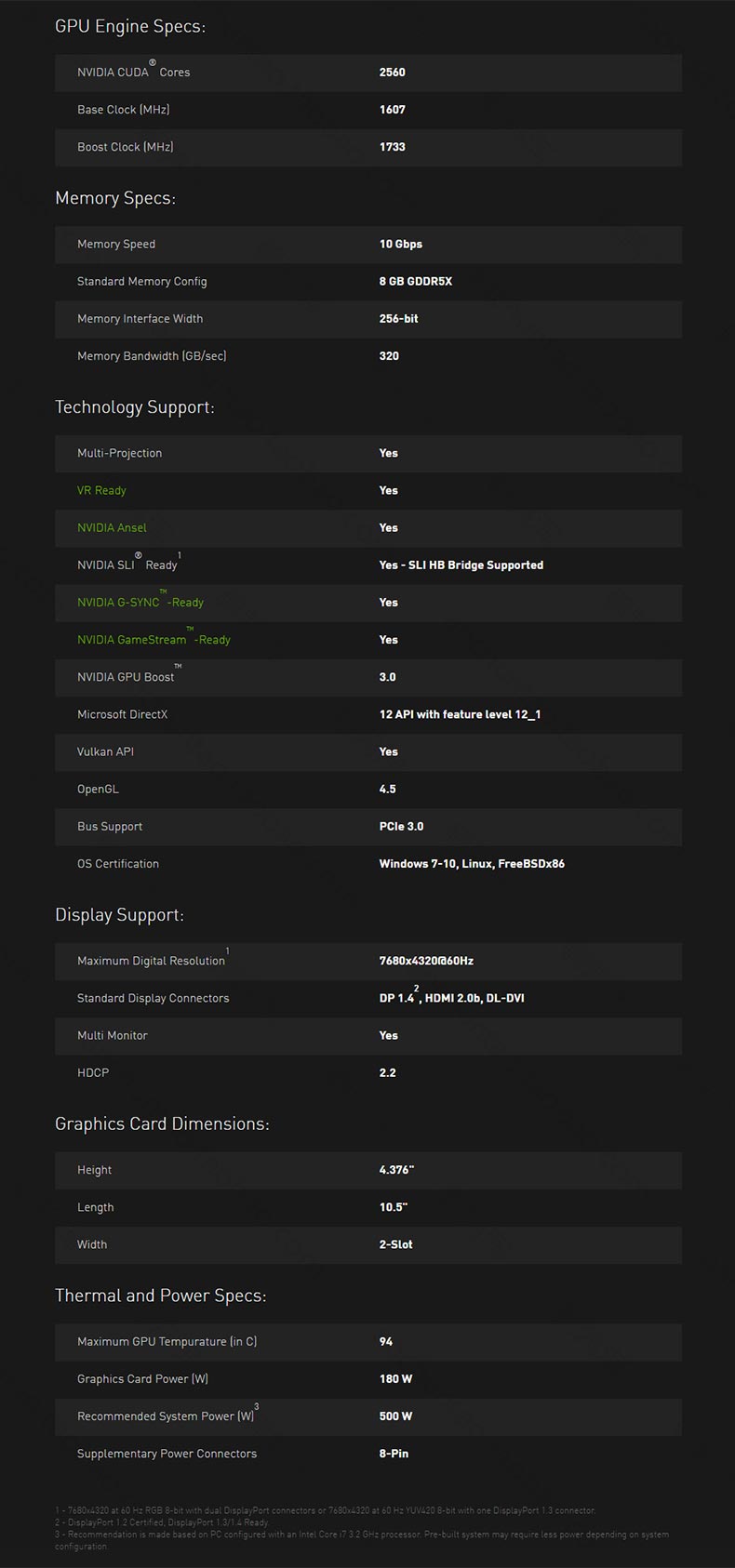Click the 8 GB GDDR5X value
Viewport: 735px width, 1568px height.
(416, 281)
